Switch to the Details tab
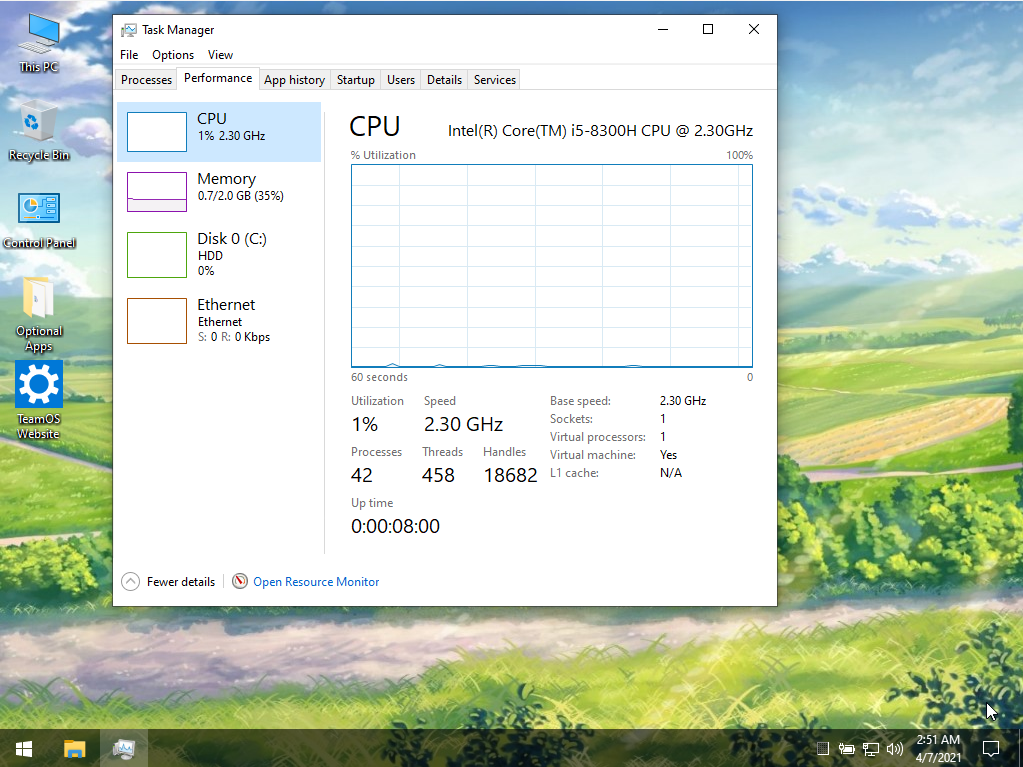This screenshot has height=767, width=1023. pyautogui.click(x=444, y=80)
